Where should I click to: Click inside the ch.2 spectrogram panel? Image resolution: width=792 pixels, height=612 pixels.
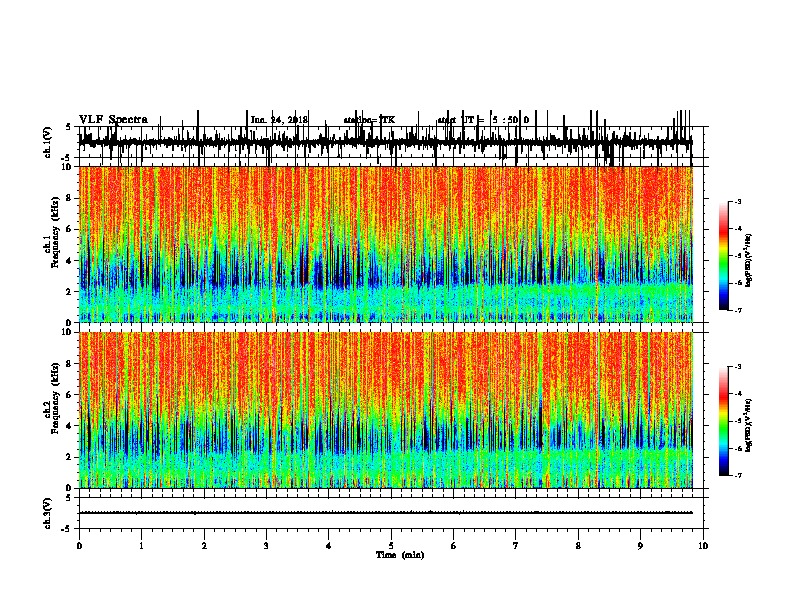click(385, 410)
